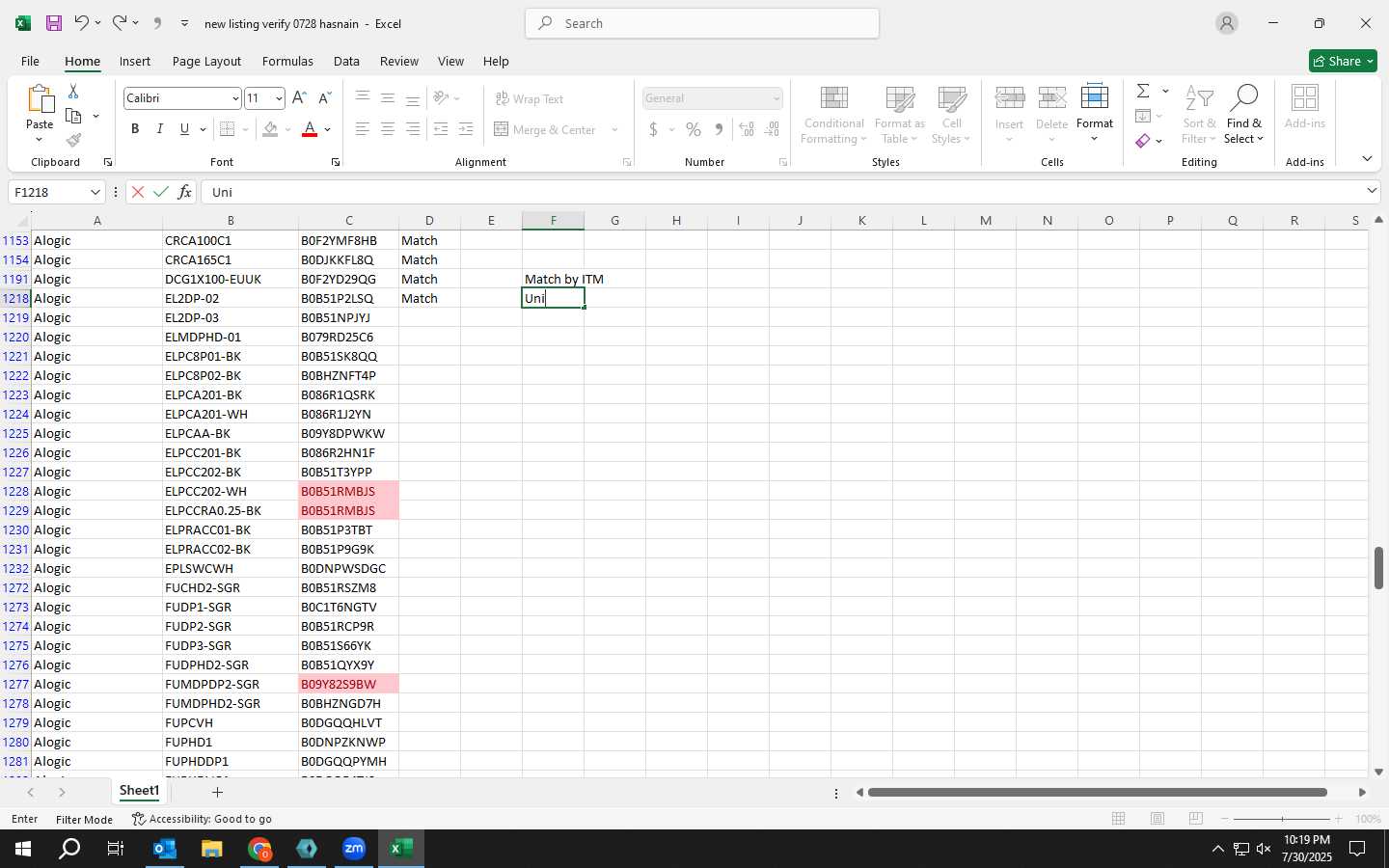Click the Font Color red A swatch
The width and height of the screenshot is (1389, 868).
tap(310, 129)
